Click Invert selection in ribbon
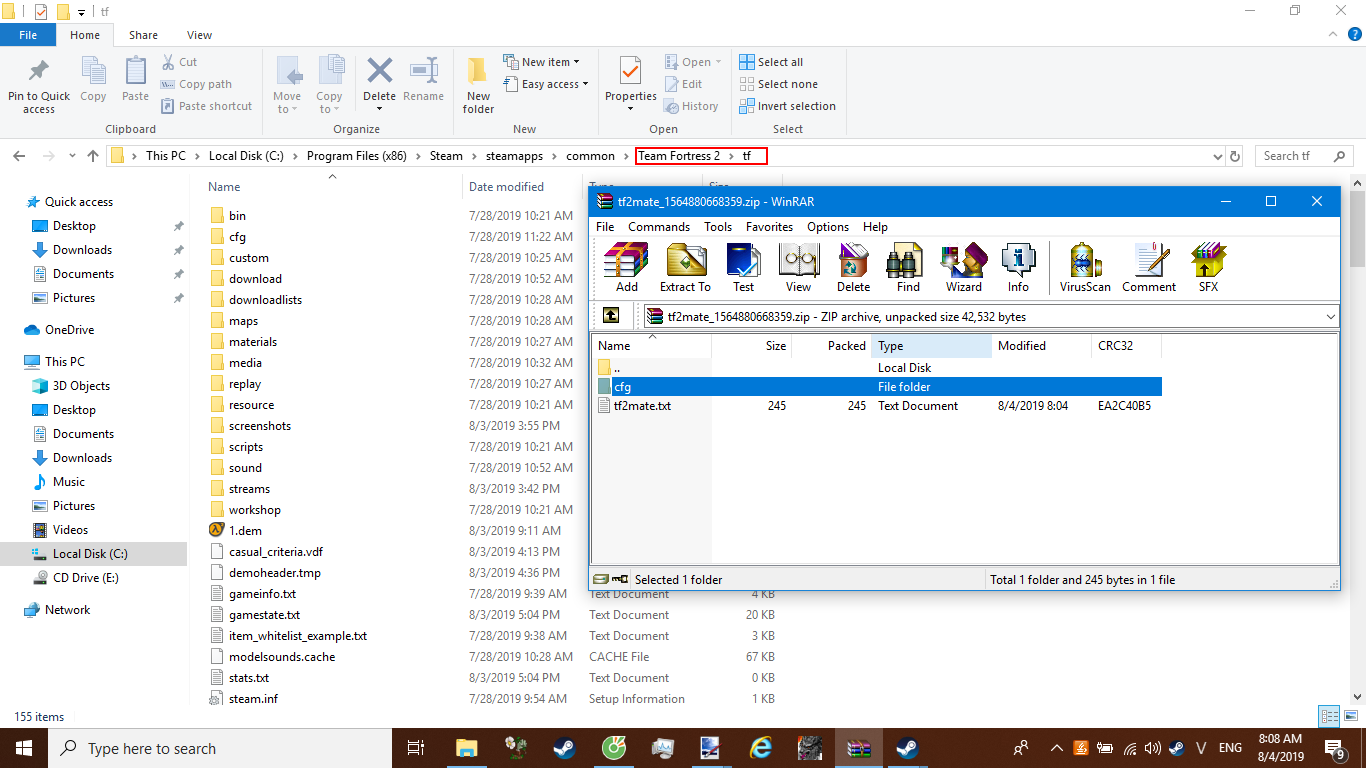The image size is (1366, 768). click(x=787, y=106)
